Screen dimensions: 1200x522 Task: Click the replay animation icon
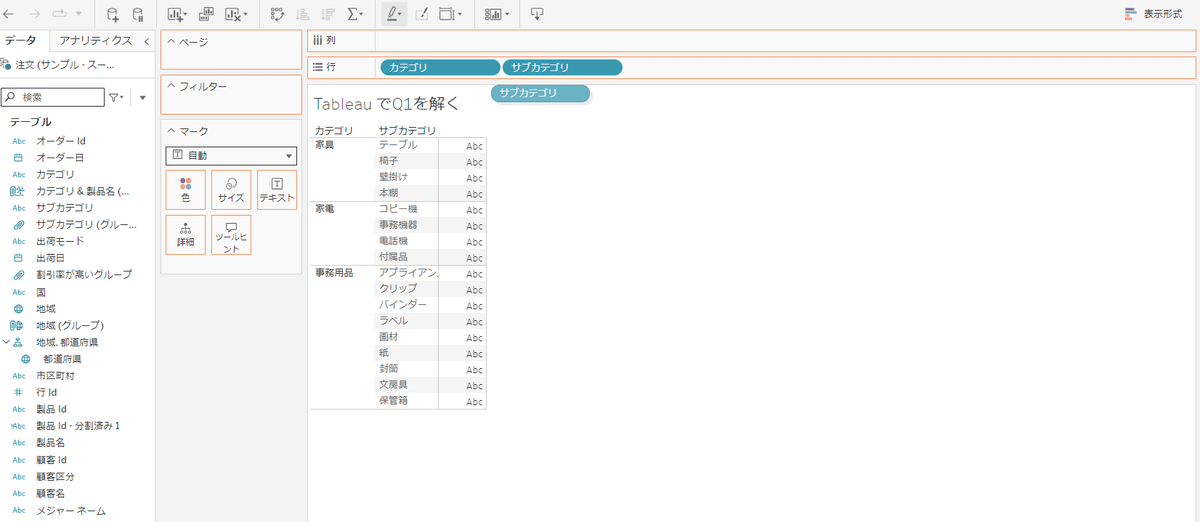(x=58, y=14)
